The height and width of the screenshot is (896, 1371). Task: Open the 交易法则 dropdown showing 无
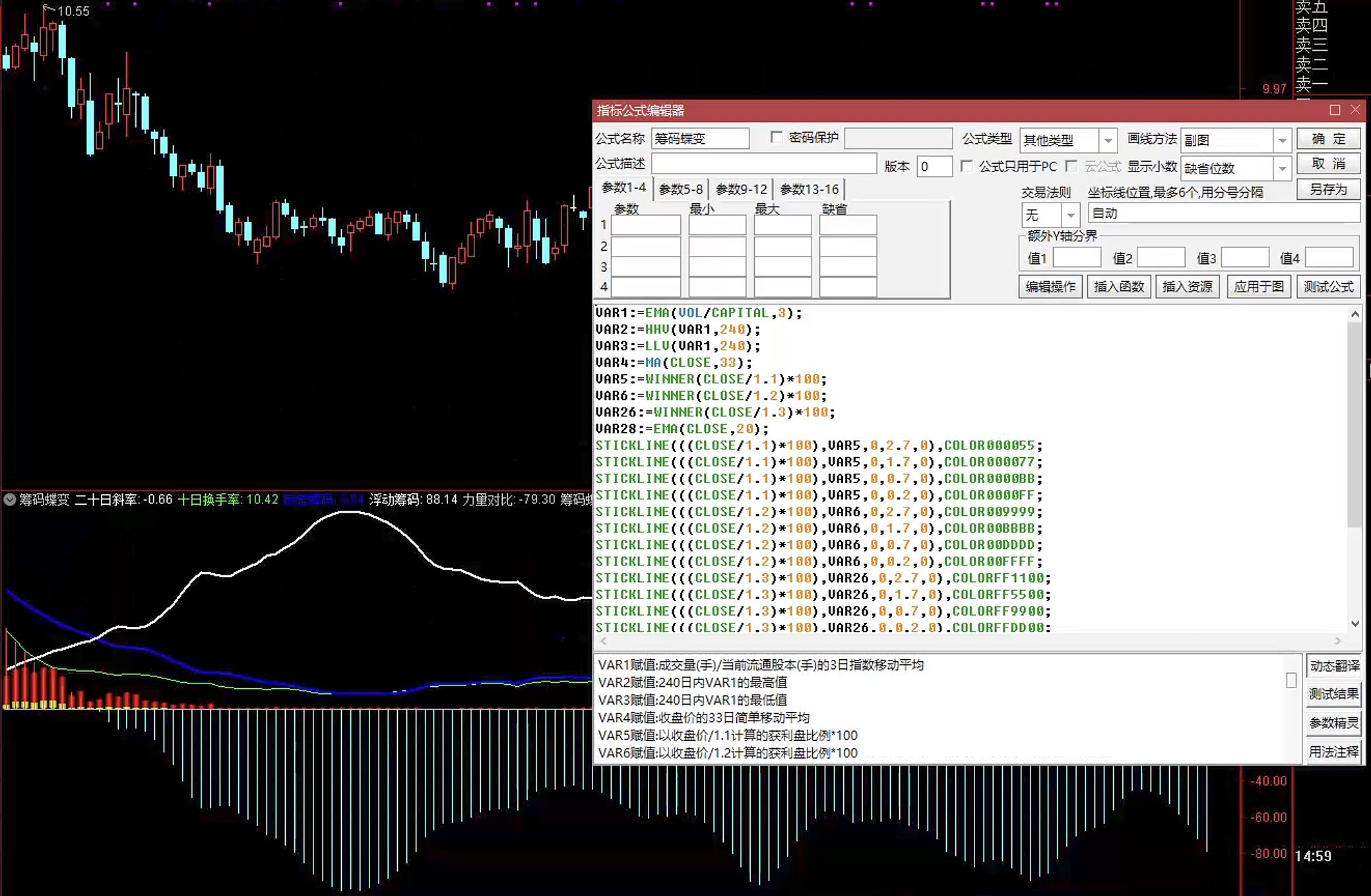1070,214
